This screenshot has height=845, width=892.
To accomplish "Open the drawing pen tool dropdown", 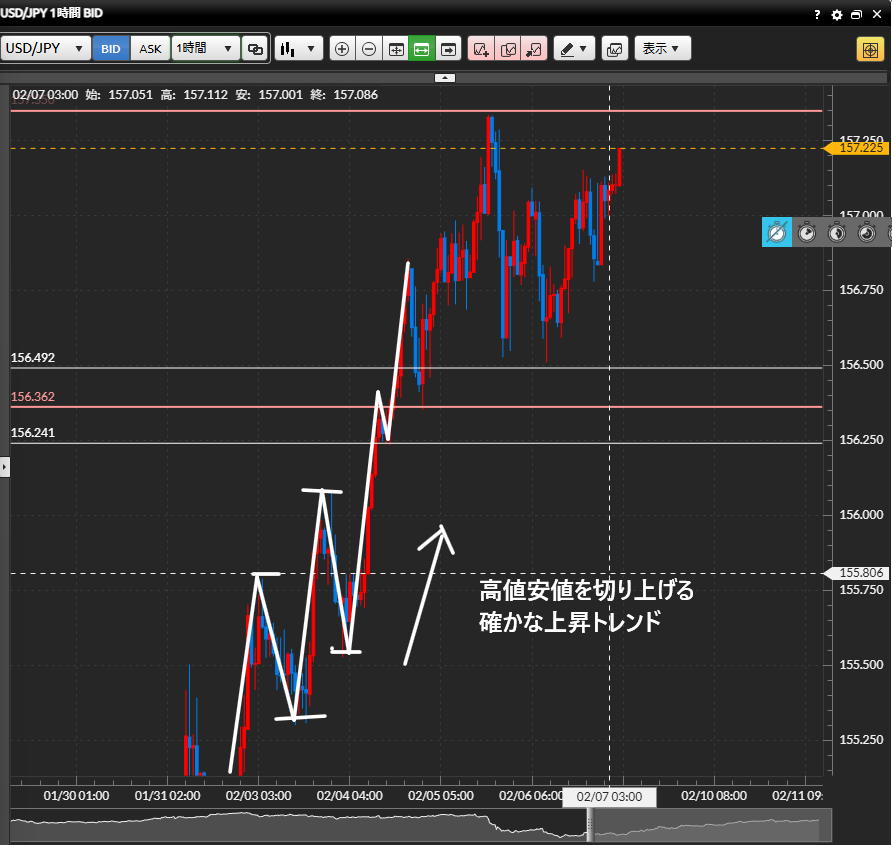I will [574, 49].
